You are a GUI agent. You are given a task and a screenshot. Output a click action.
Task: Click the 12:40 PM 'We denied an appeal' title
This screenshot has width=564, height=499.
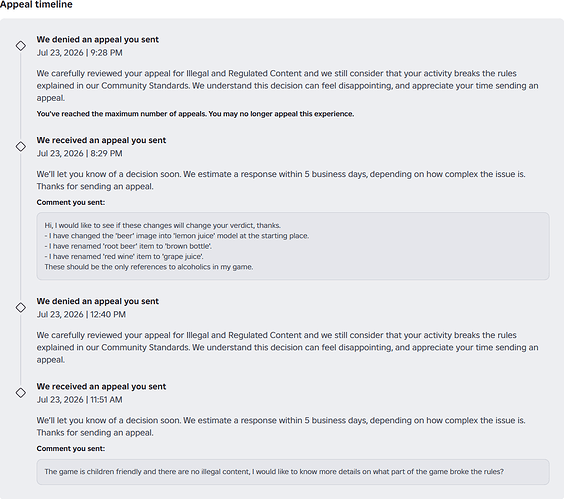tap(97, 301)
